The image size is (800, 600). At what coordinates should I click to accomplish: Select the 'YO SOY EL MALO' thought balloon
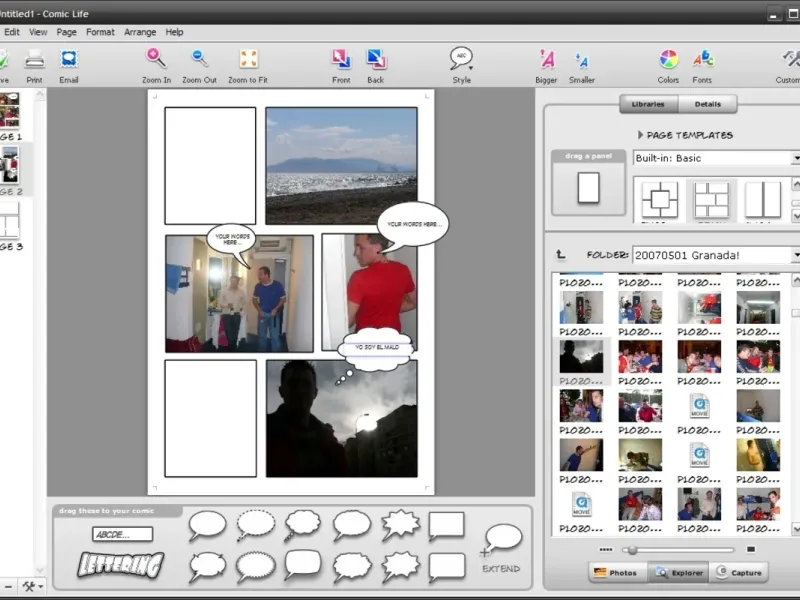pos(377,349)
